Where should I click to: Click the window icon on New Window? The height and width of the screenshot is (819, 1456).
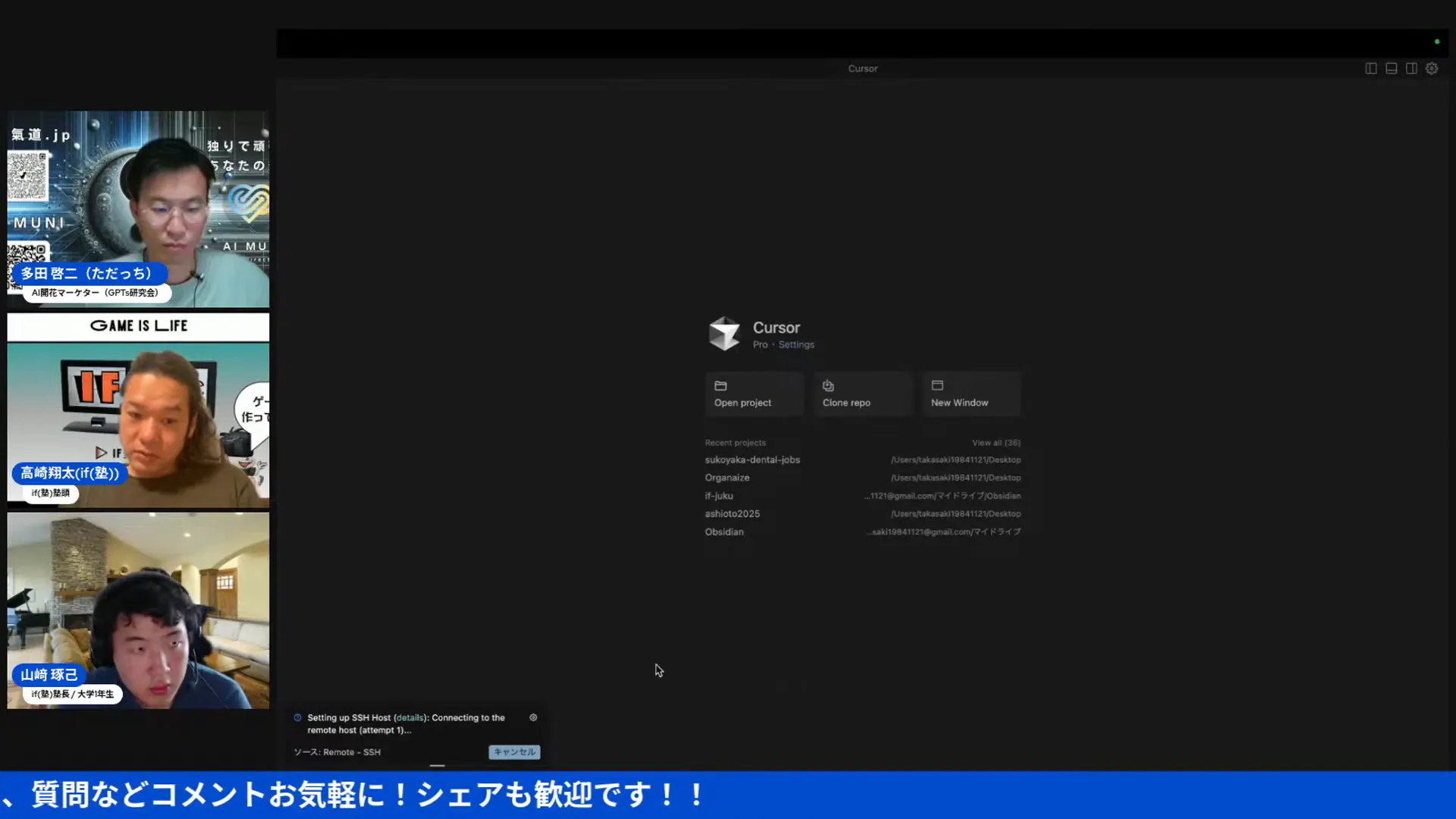(x=937, y=385)
